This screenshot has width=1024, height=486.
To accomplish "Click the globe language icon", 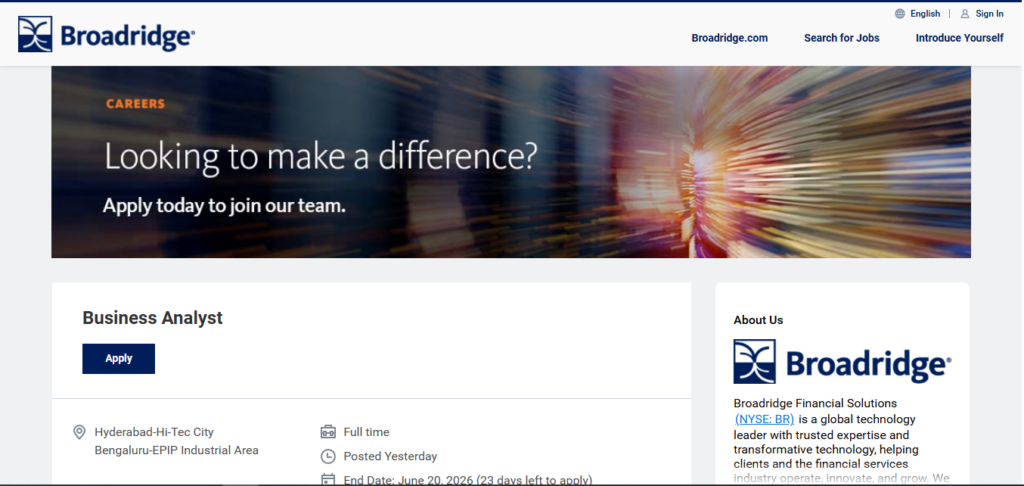I will (900, 14).
